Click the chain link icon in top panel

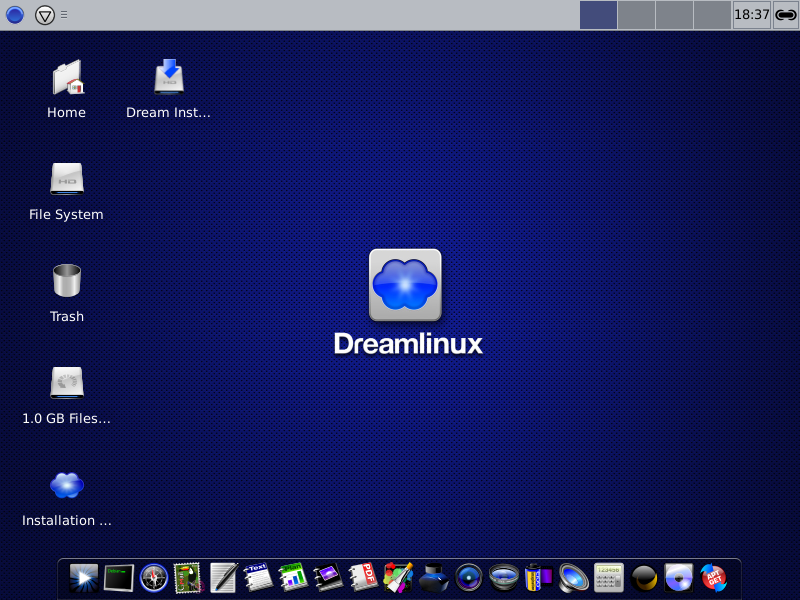[786, 15]
